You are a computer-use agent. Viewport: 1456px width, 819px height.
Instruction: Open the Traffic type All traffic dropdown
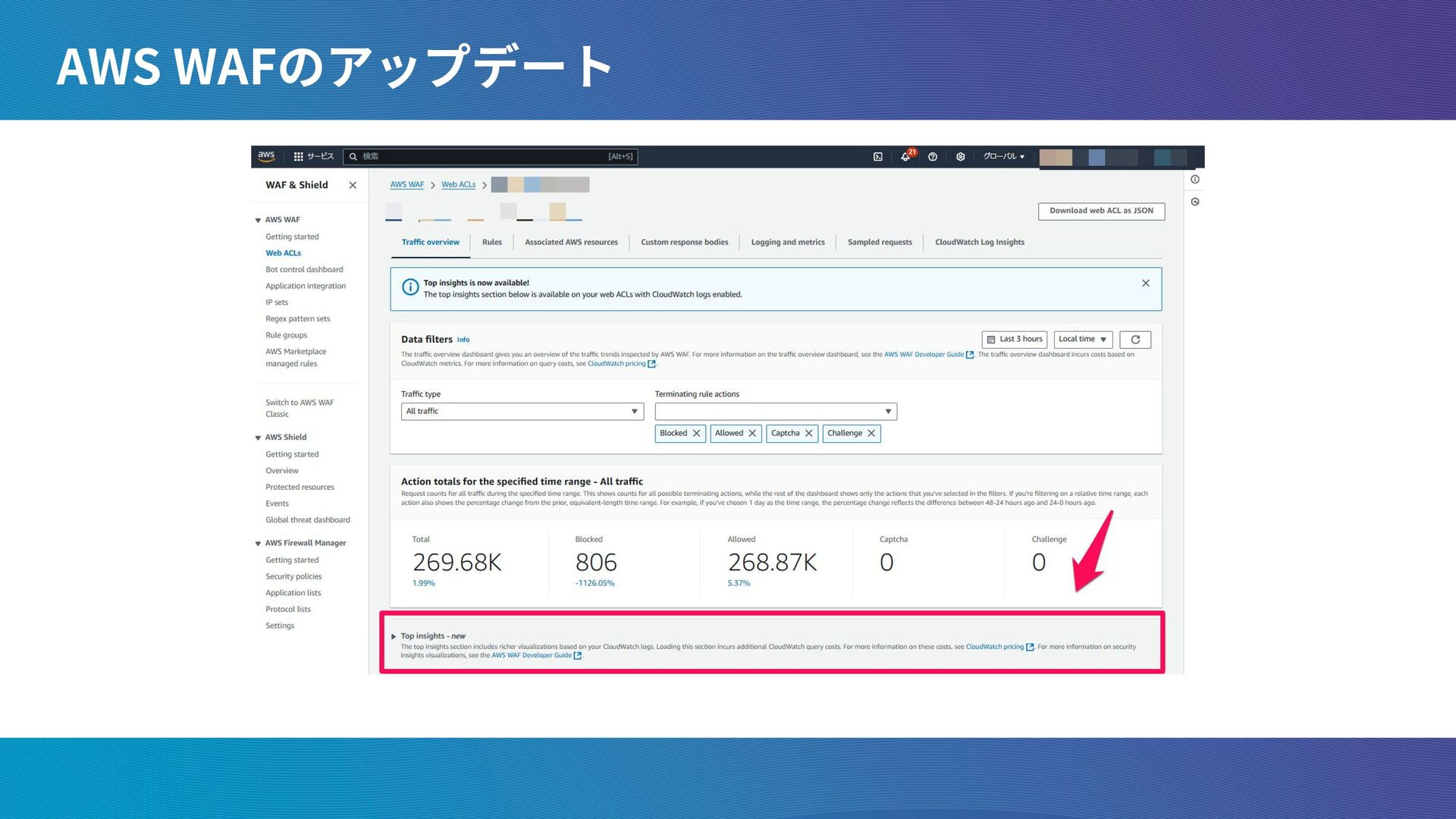(x=522, y=412)
